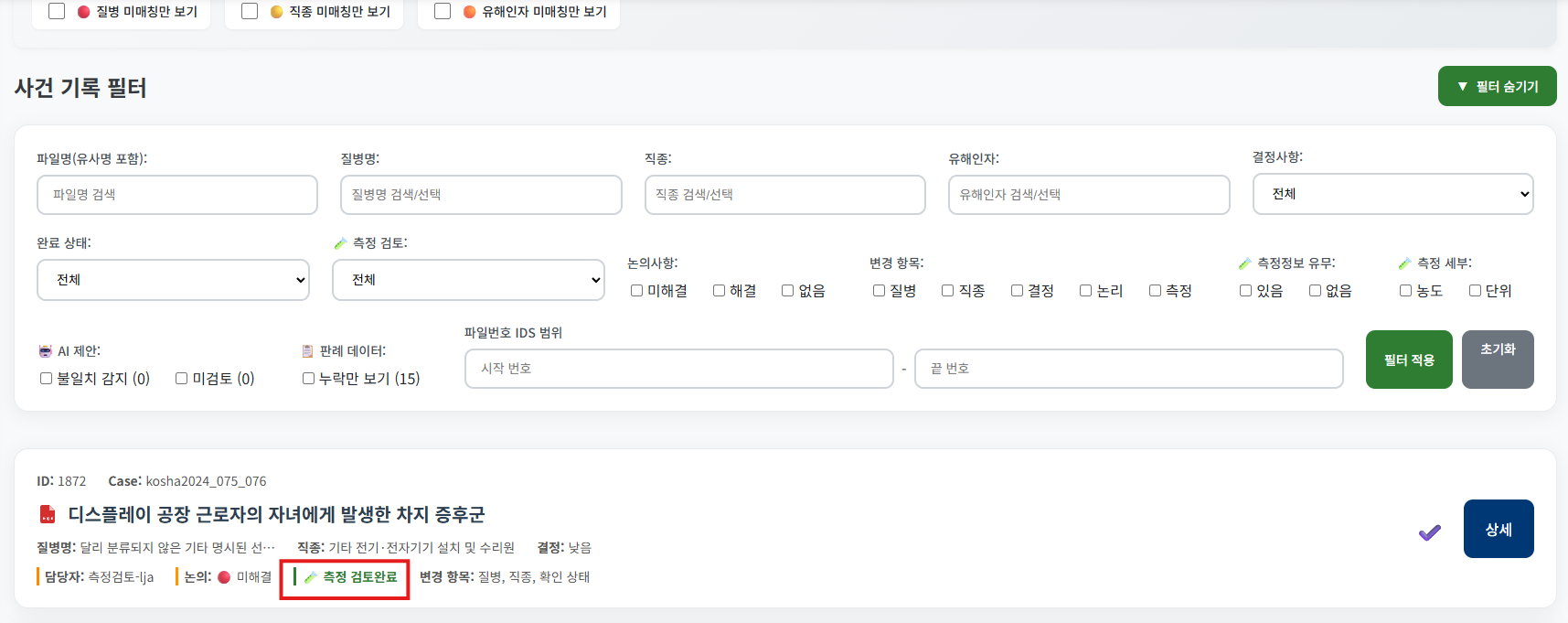The height and width of the screenshot is (623, 1568).
Task: Focus the 파일명 검색 input field
Action: pos(177,195)
